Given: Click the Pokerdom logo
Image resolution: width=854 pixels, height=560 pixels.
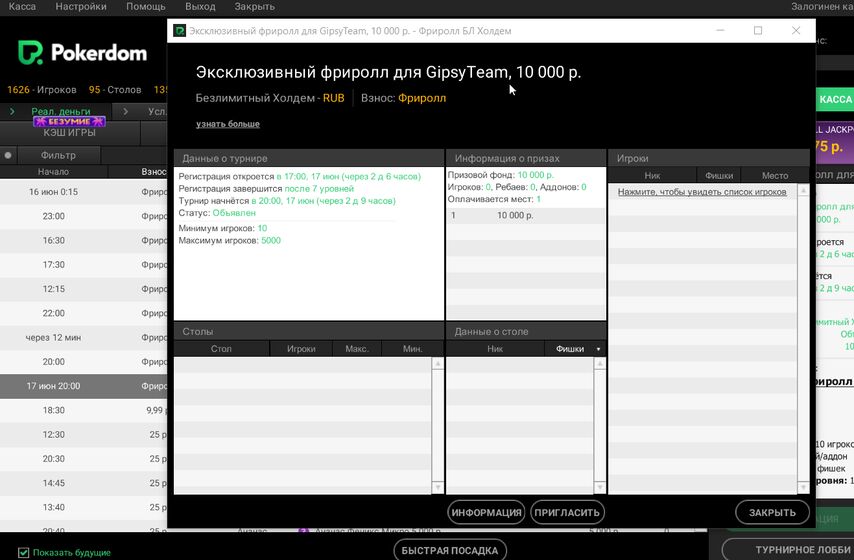Looking at the screenshot, I should click(82, 53).
